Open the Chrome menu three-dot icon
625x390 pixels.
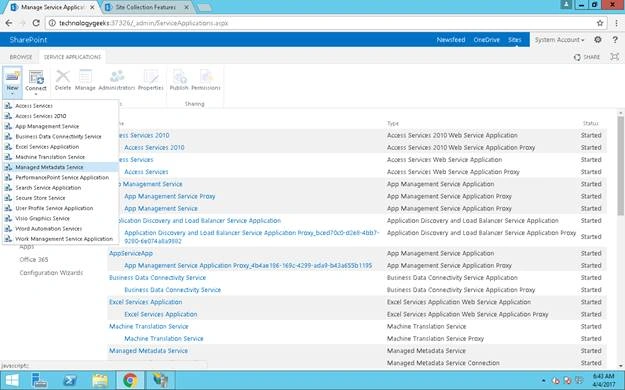(x=616, y=23)
